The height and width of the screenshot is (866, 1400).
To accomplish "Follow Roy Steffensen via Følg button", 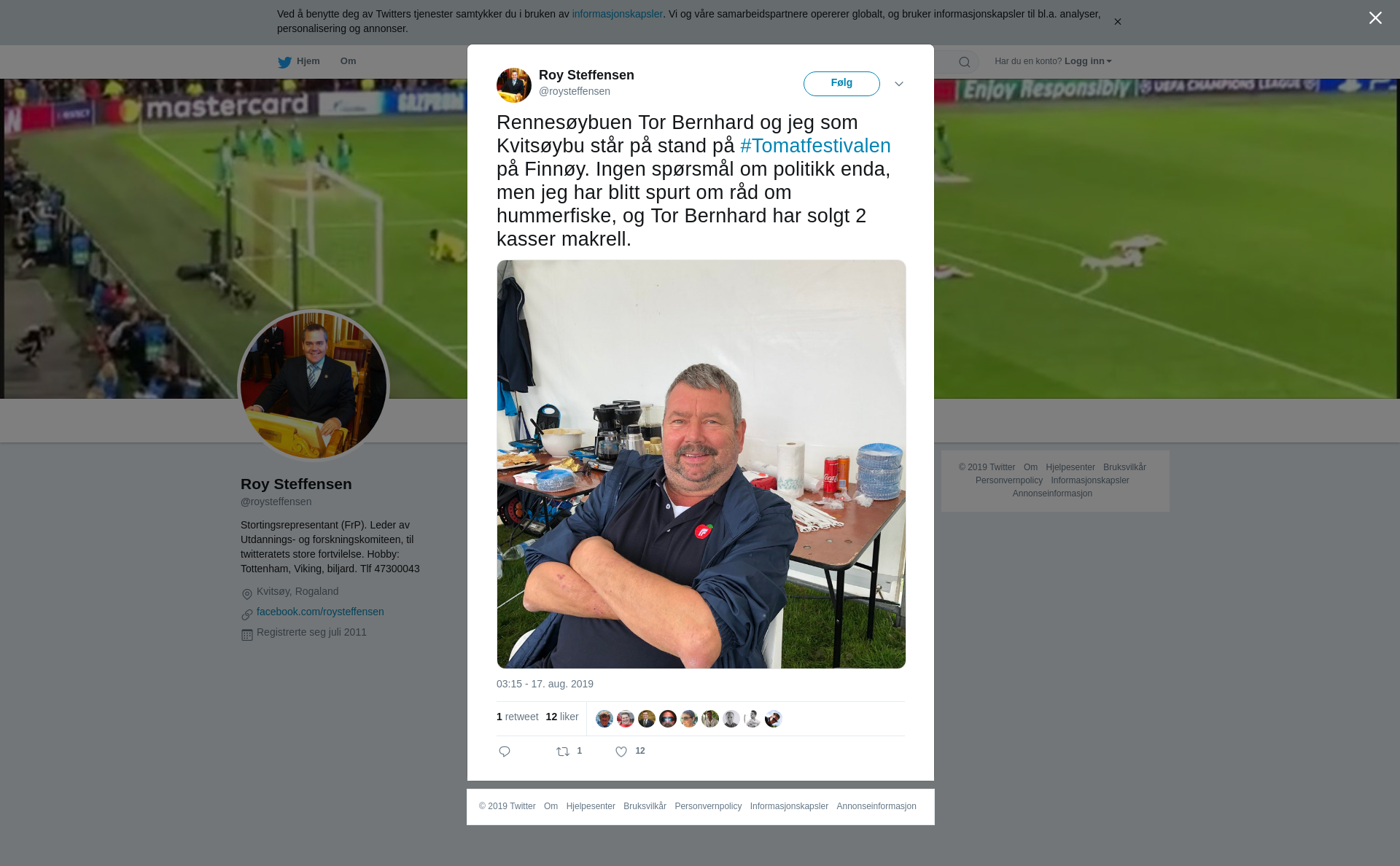I will (841, 84).
